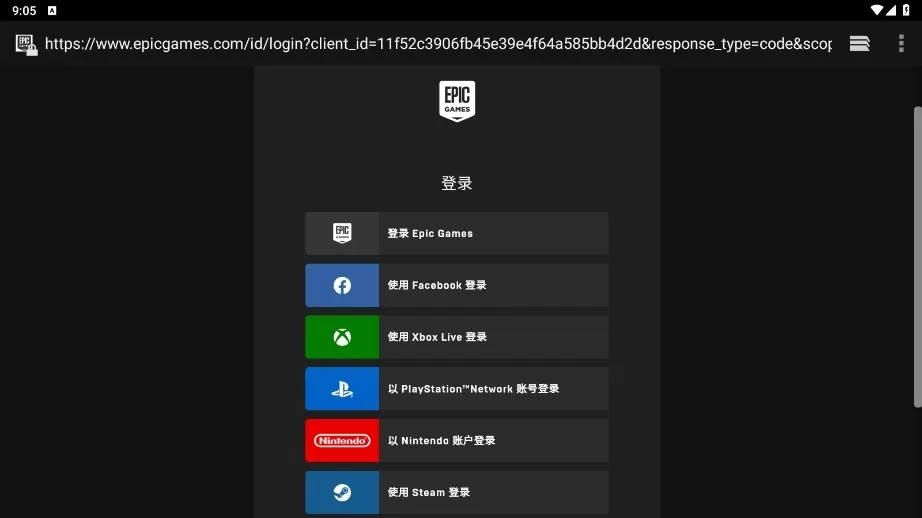Image resolution: width=922 pixels, height=518 pixels.
Task: Click the page vertical scrollbar
Action: click(917, 256)
